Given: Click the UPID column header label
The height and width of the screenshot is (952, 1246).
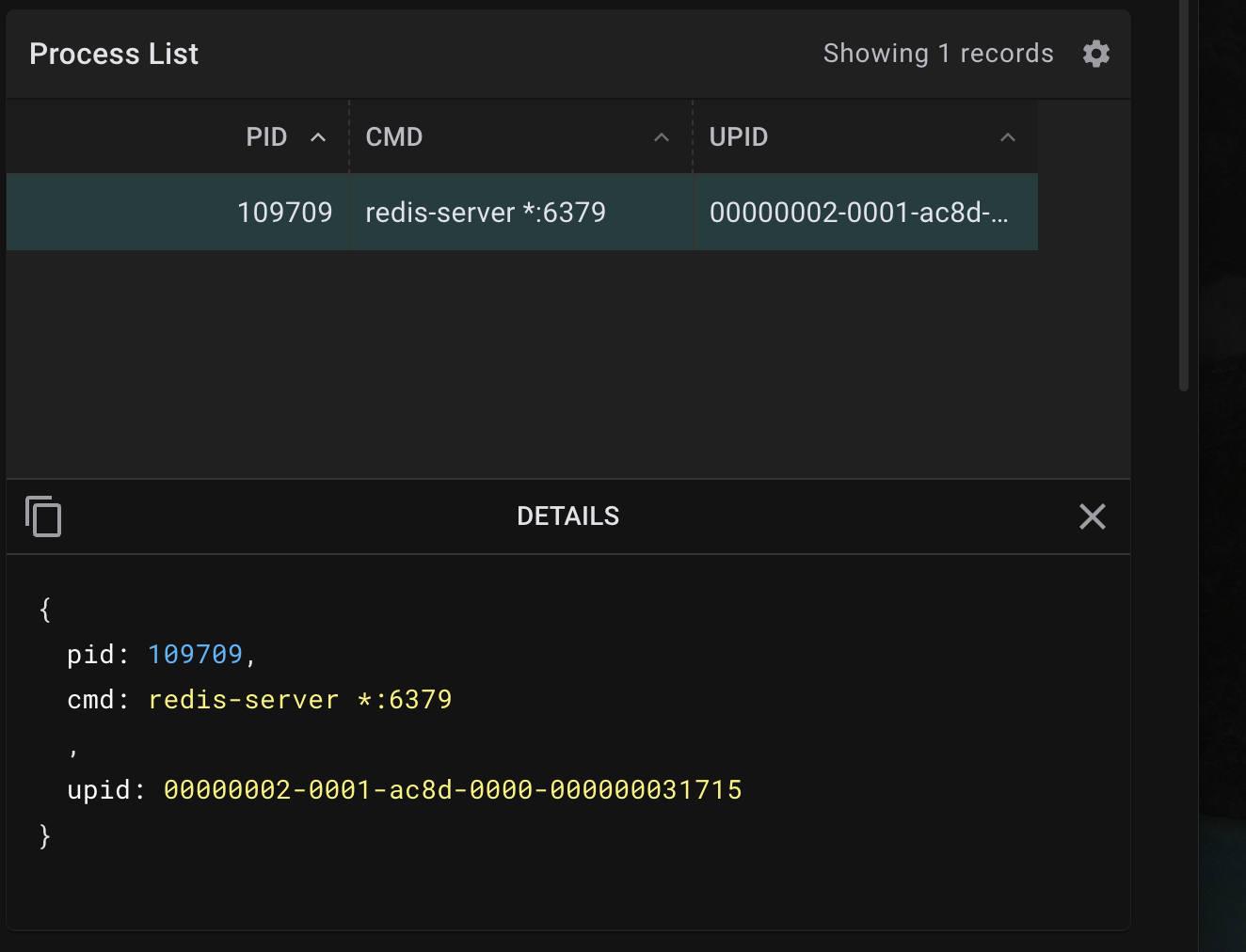Looking at the screenshot, I should point(739,137).
